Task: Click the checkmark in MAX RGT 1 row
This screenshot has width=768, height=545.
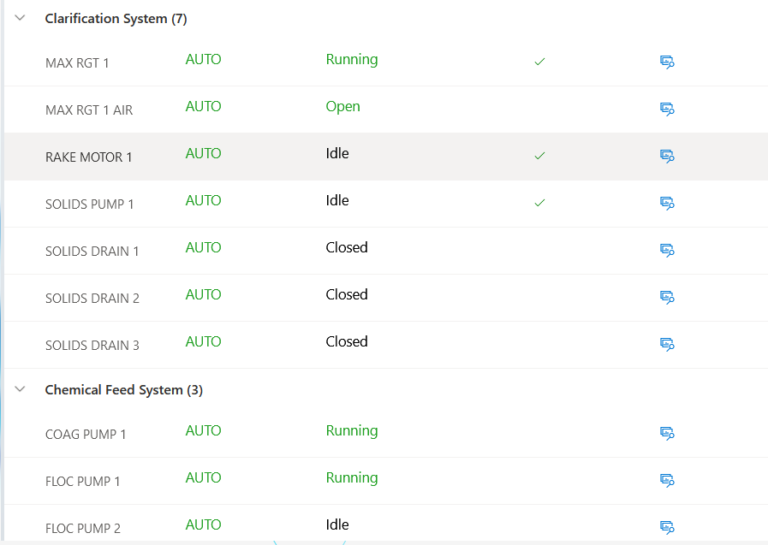Action: [x=539, y=62]
